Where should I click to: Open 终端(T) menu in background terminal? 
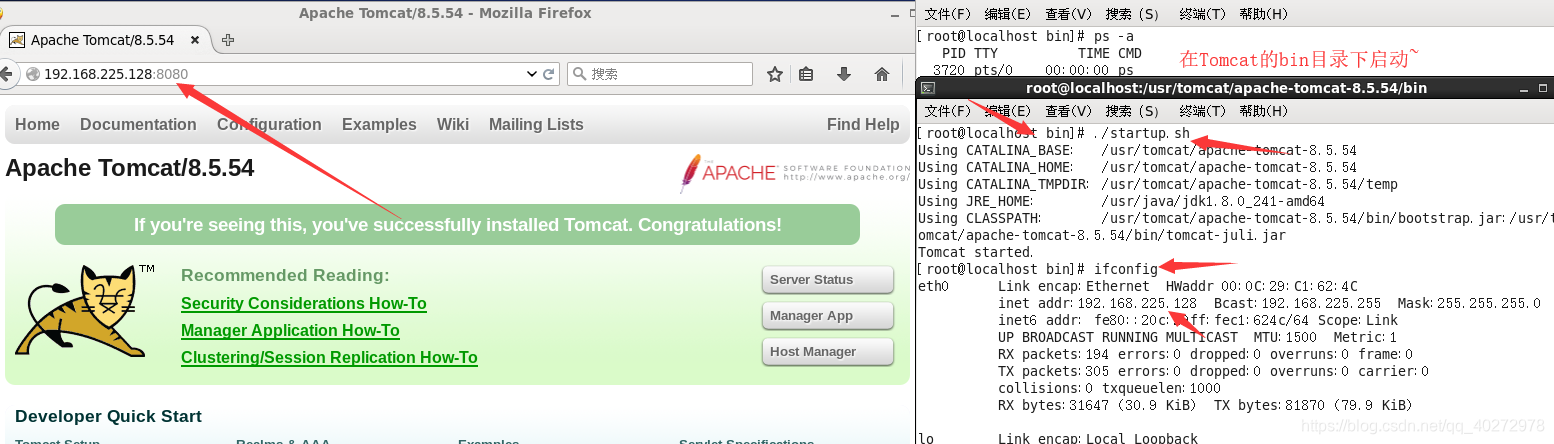point(1203,14)
